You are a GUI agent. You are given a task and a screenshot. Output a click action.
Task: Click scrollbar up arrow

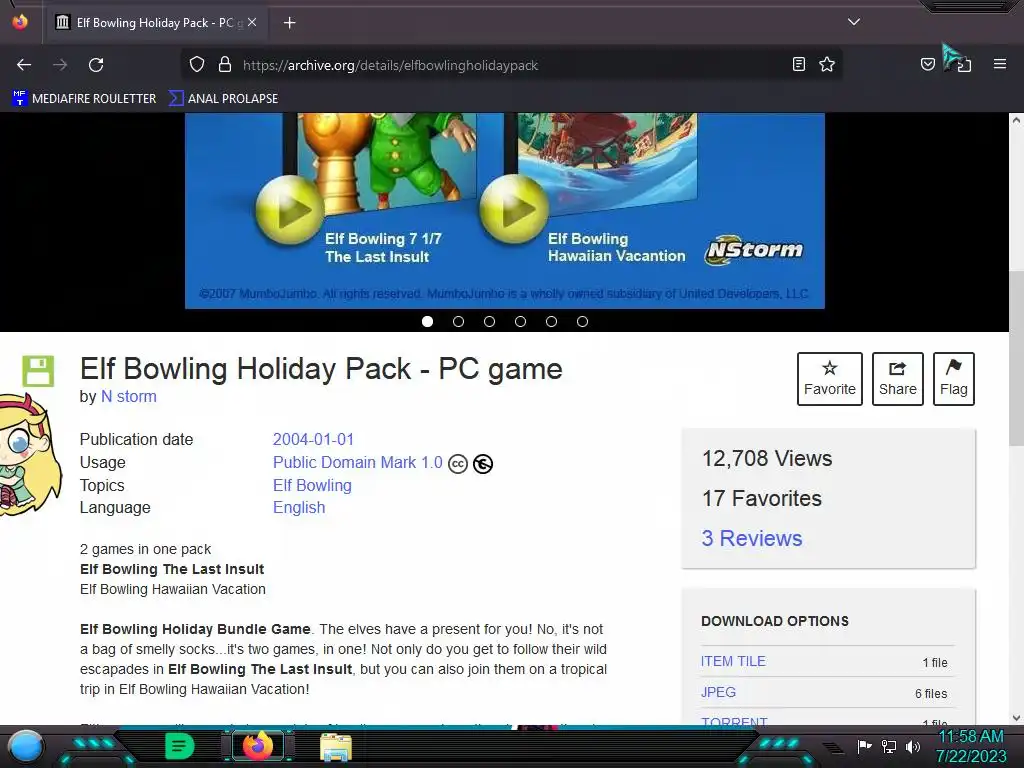(x=1016, y=120)
